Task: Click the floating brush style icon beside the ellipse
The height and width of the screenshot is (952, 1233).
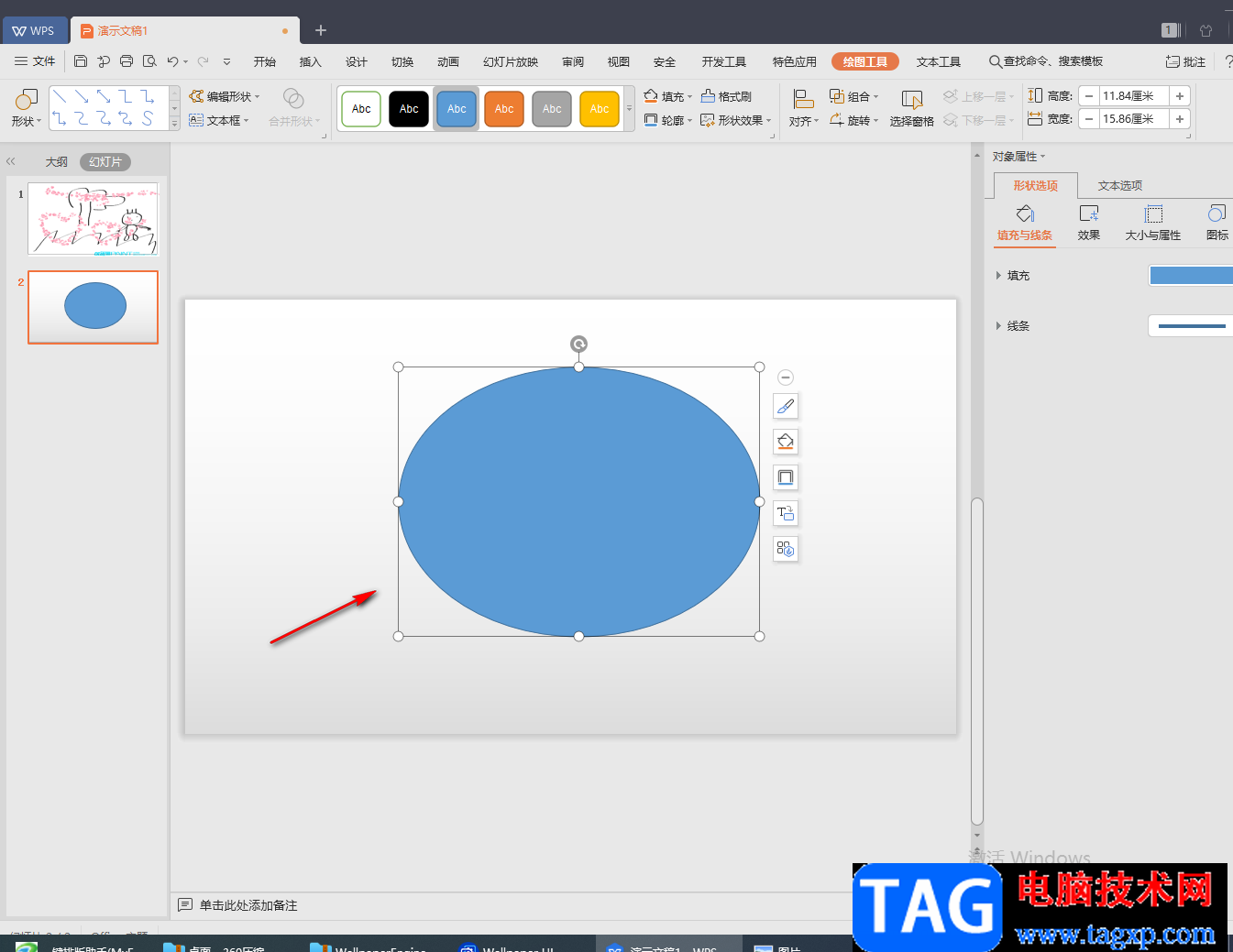Action: (x=786, y=406)
